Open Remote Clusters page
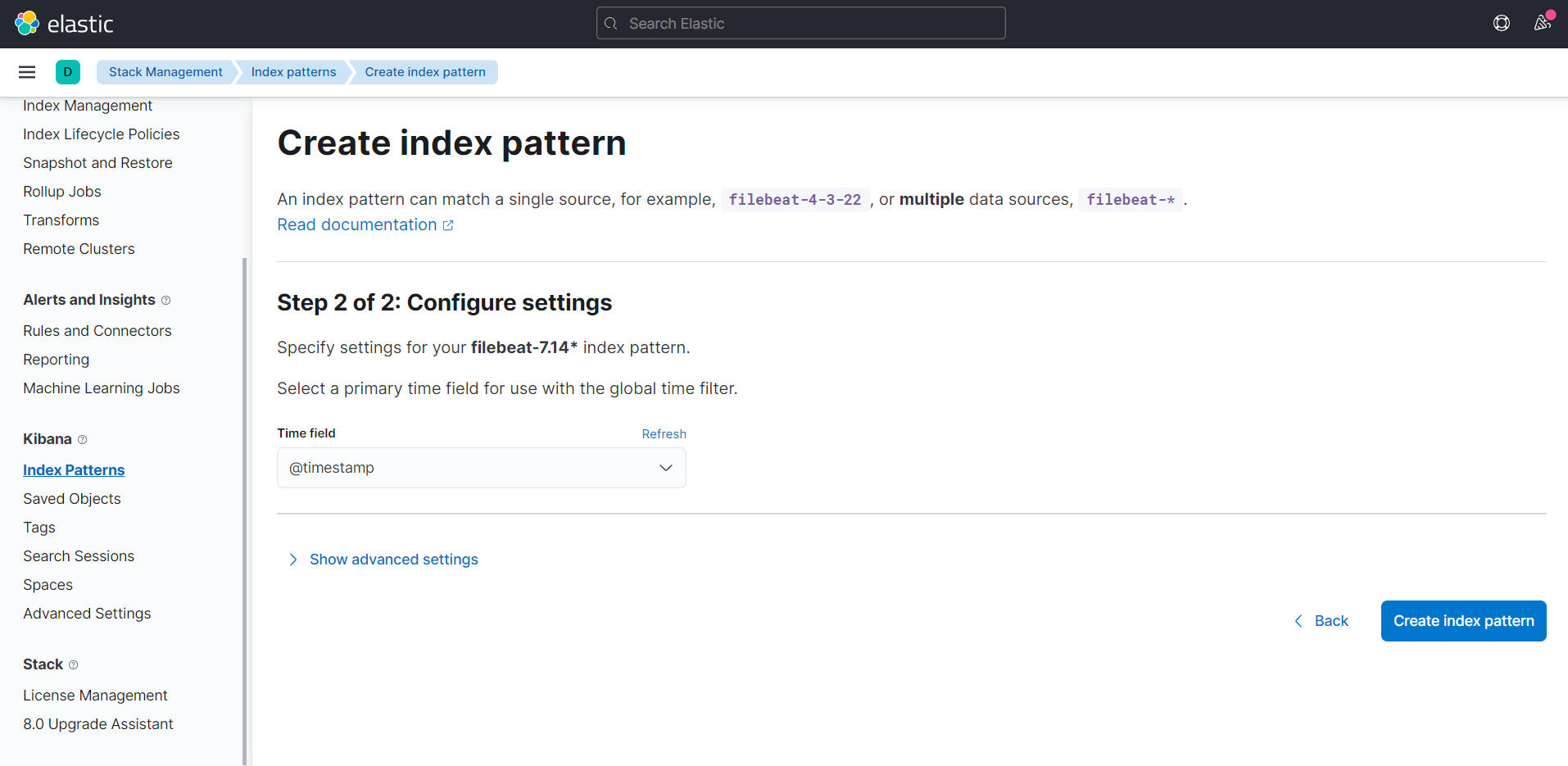1568x766 pixels. pyautogui.click(x=79, y=249)
